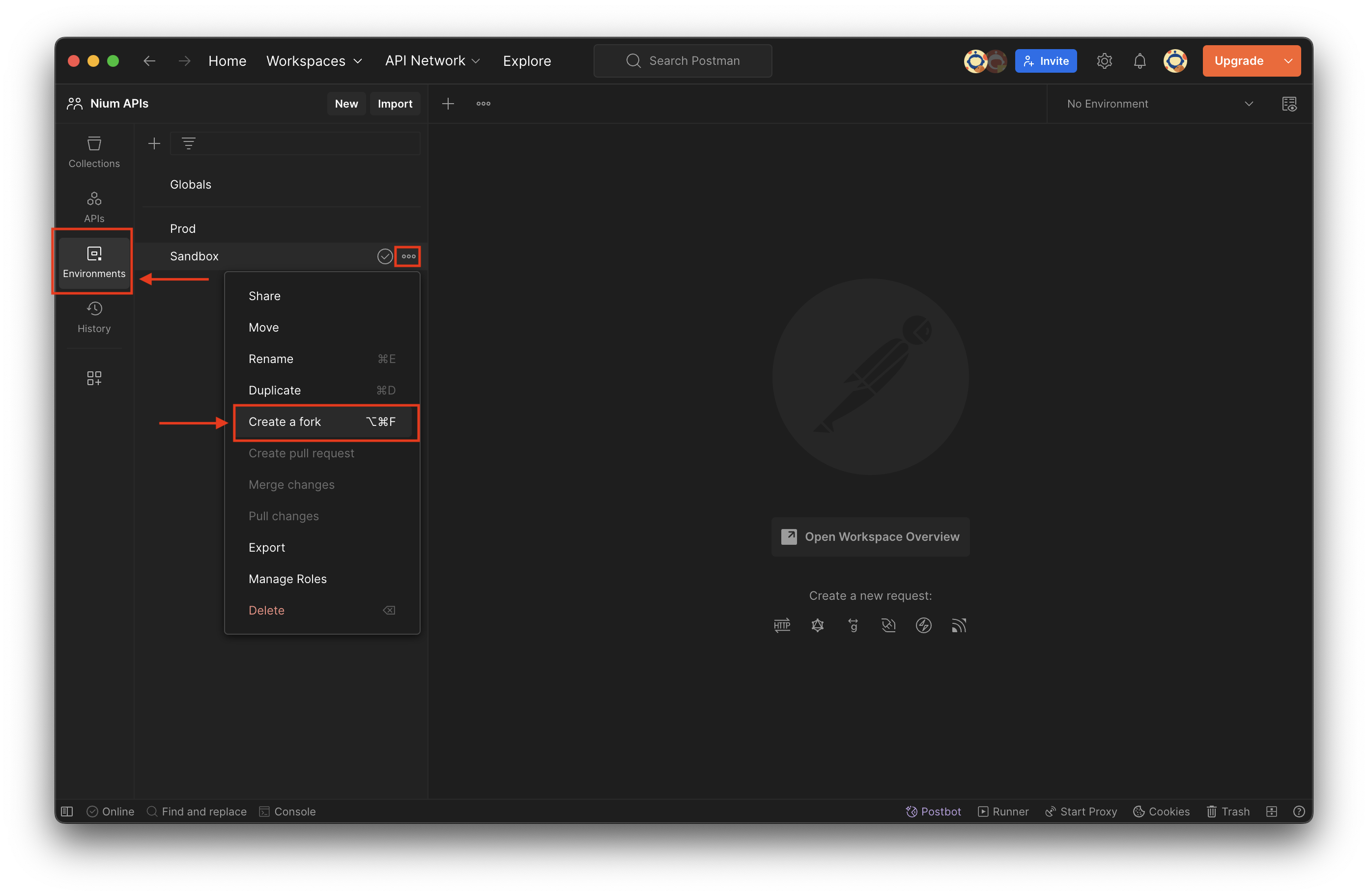Click the HTTP new request icon
This screenshot has height=896, width=1368.
(782, 625)
